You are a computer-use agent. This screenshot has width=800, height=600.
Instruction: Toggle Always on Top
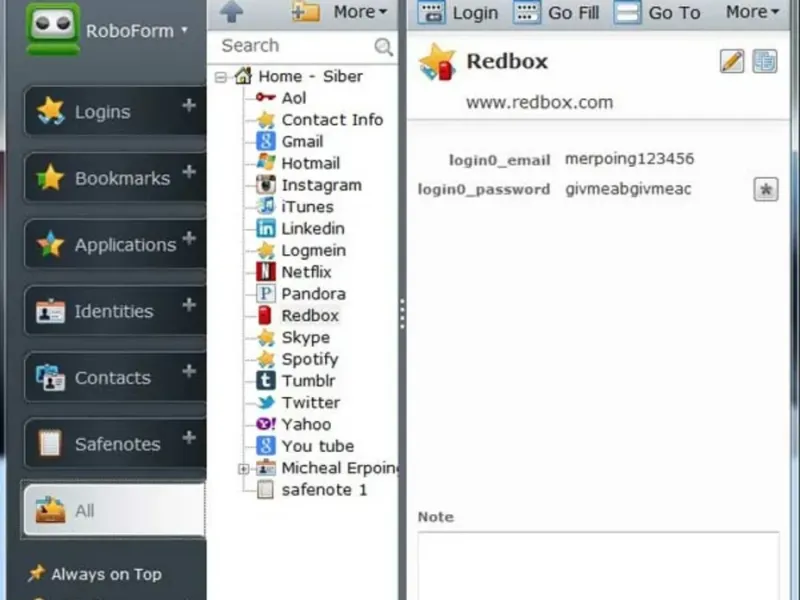tap(95, 574)
